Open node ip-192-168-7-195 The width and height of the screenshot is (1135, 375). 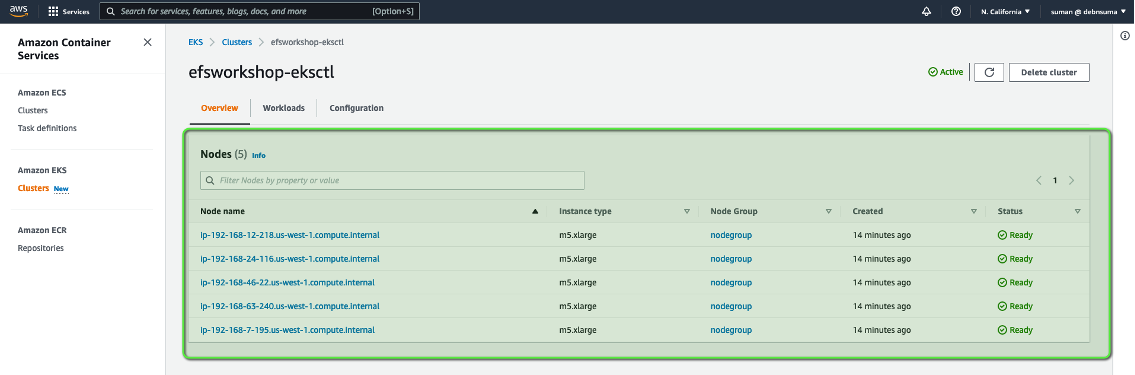(x=287, y=330)
